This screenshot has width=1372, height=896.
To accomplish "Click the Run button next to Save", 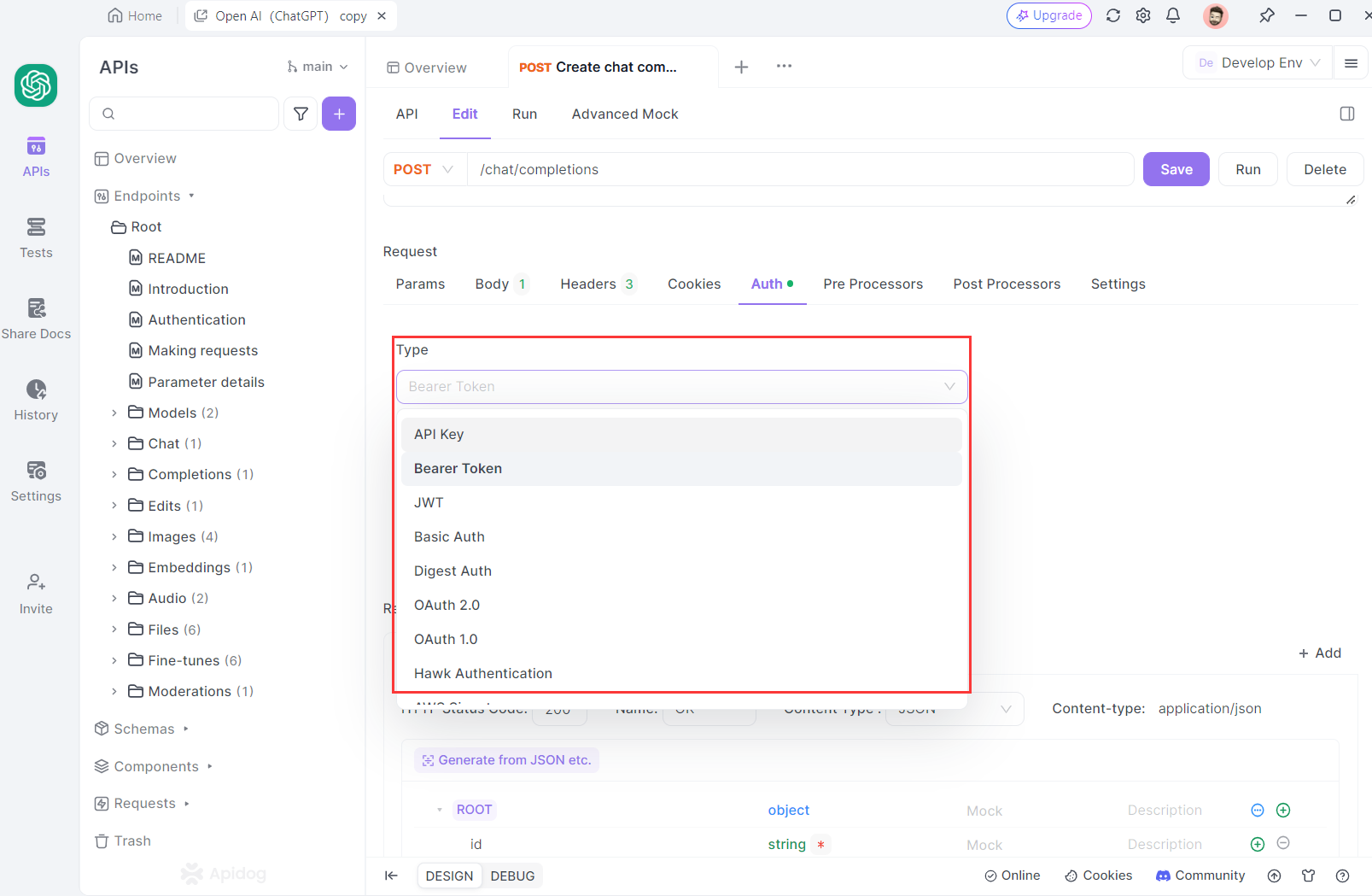I will (1247, 169).
